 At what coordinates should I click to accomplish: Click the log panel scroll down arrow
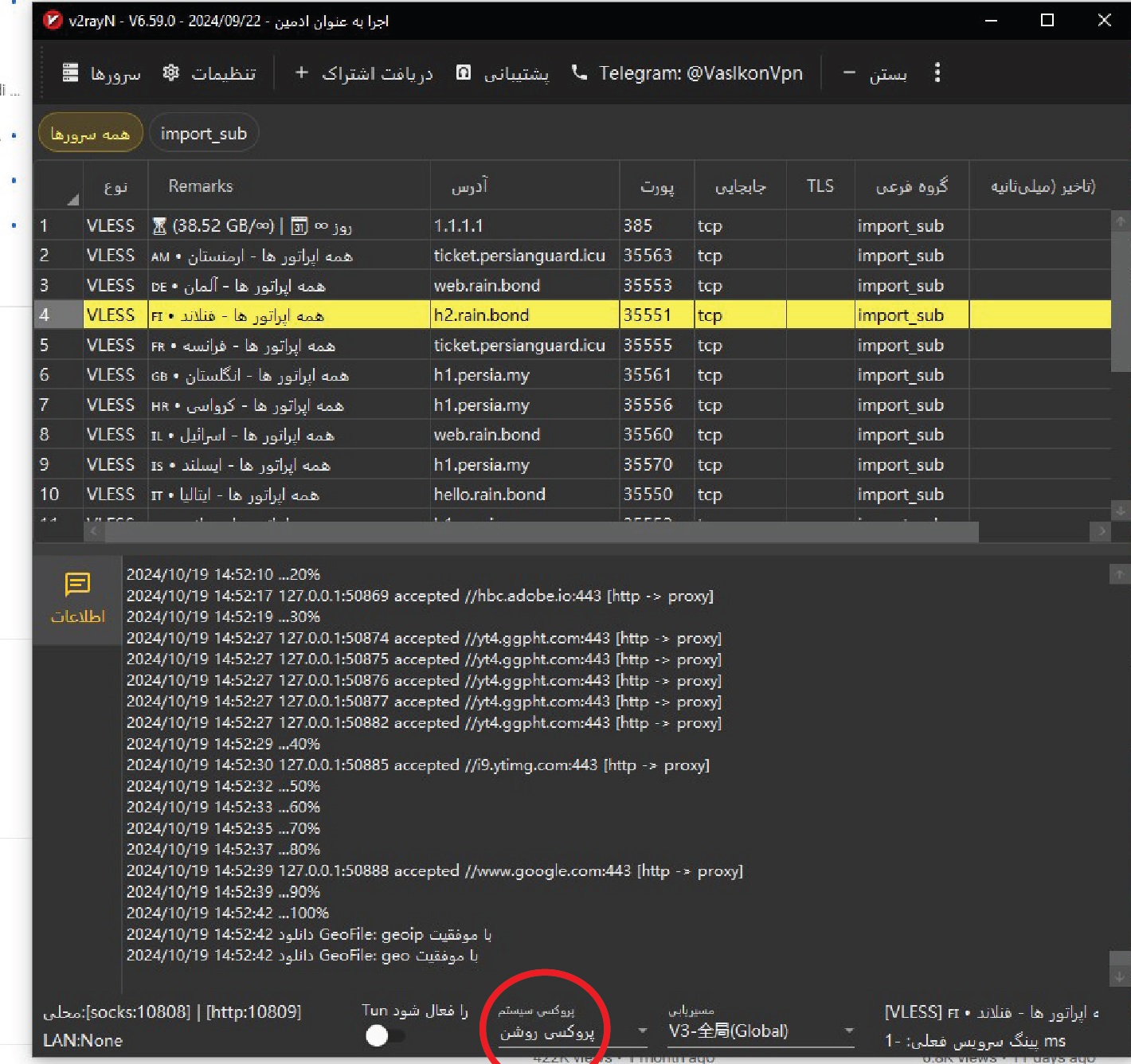[1119, 976]
